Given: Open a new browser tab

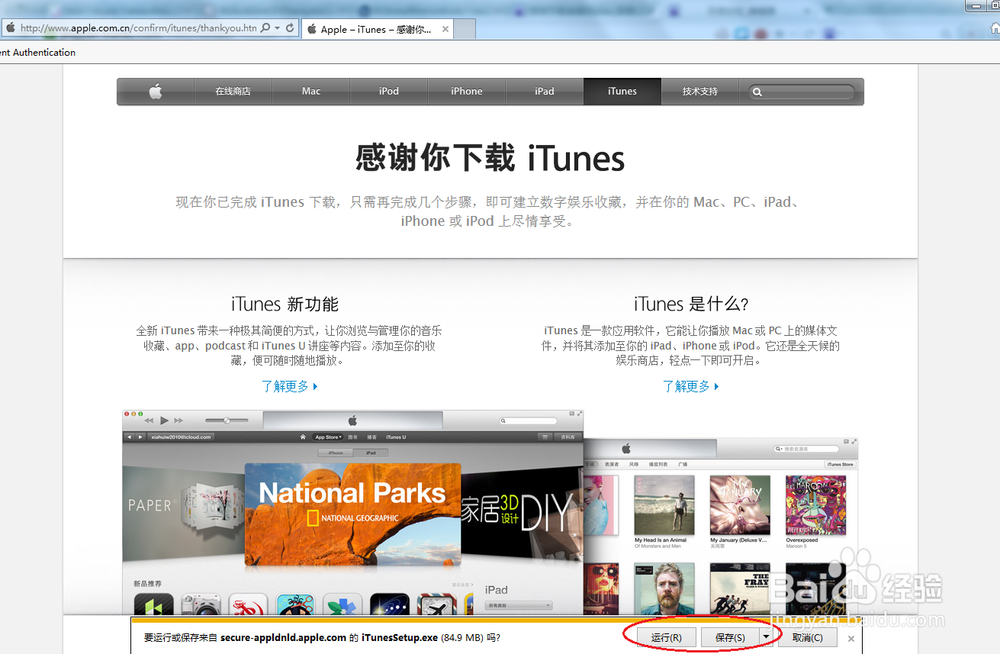Looking at the screenshot, I should tap(465, 29).
